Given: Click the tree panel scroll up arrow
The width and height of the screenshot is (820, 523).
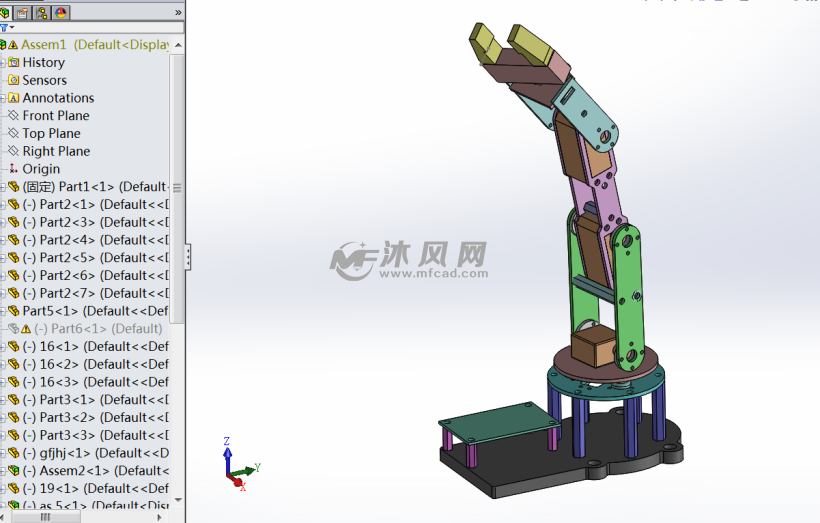Looking at the screenshot, I should click(177, 44).
